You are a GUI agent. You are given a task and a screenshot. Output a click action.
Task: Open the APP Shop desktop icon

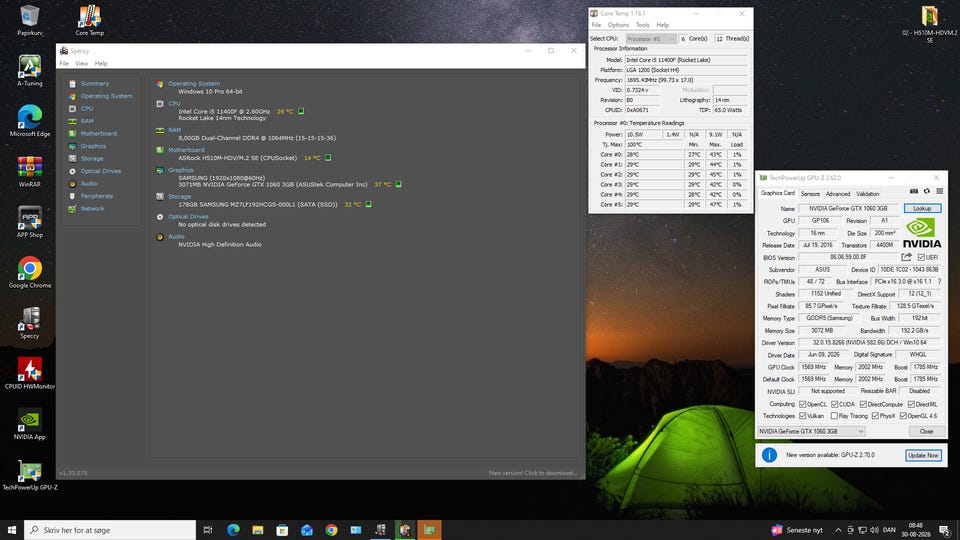29,222
